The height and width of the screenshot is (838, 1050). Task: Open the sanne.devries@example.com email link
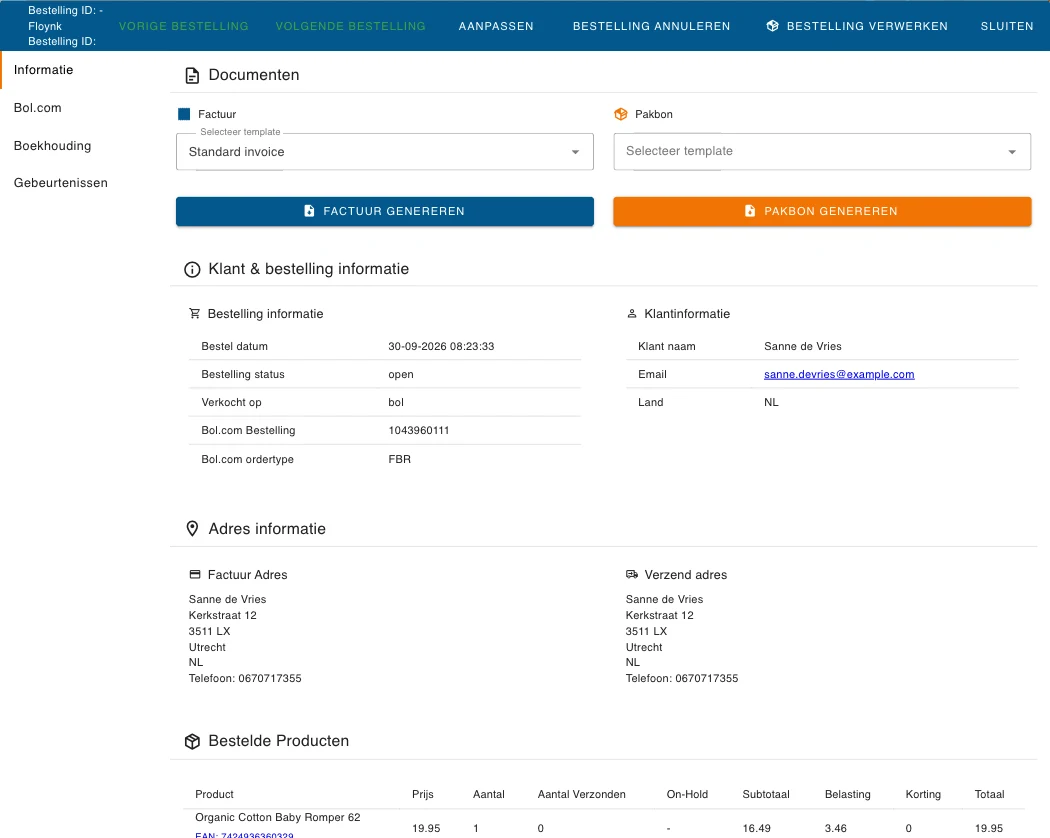tap(839, 374)
